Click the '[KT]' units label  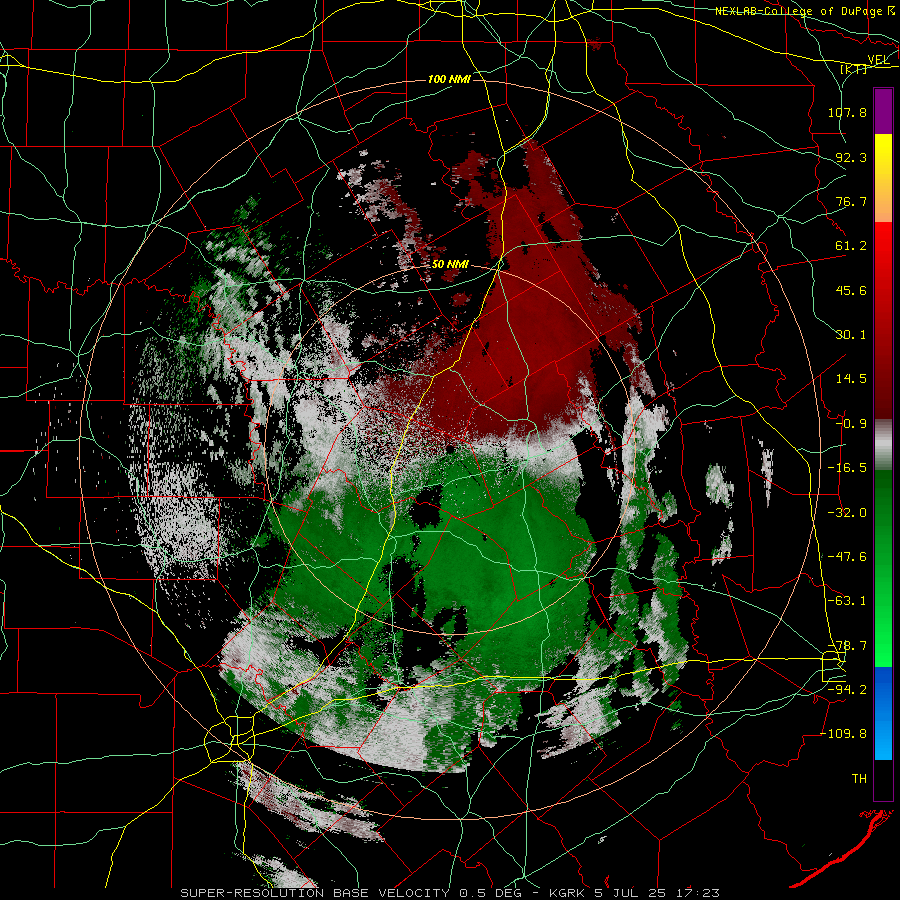click(x=854, y=69)
